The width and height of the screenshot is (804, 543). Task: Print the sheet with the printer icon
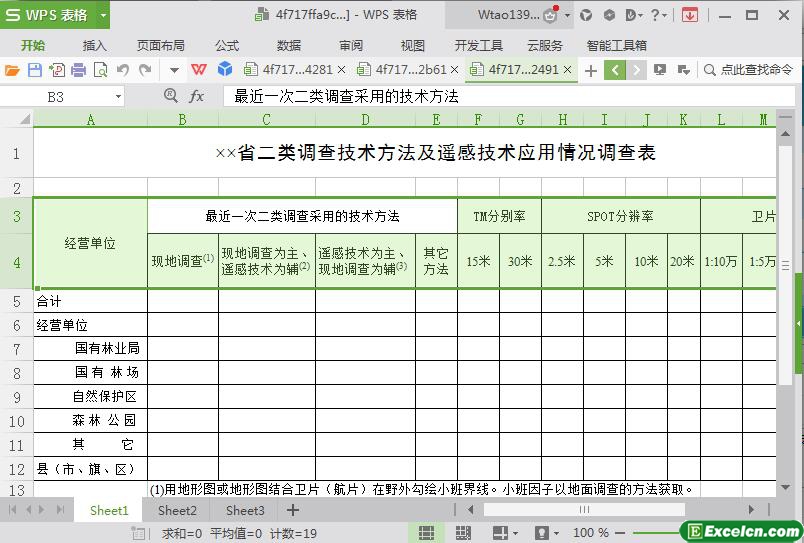(x=78, y=70)
